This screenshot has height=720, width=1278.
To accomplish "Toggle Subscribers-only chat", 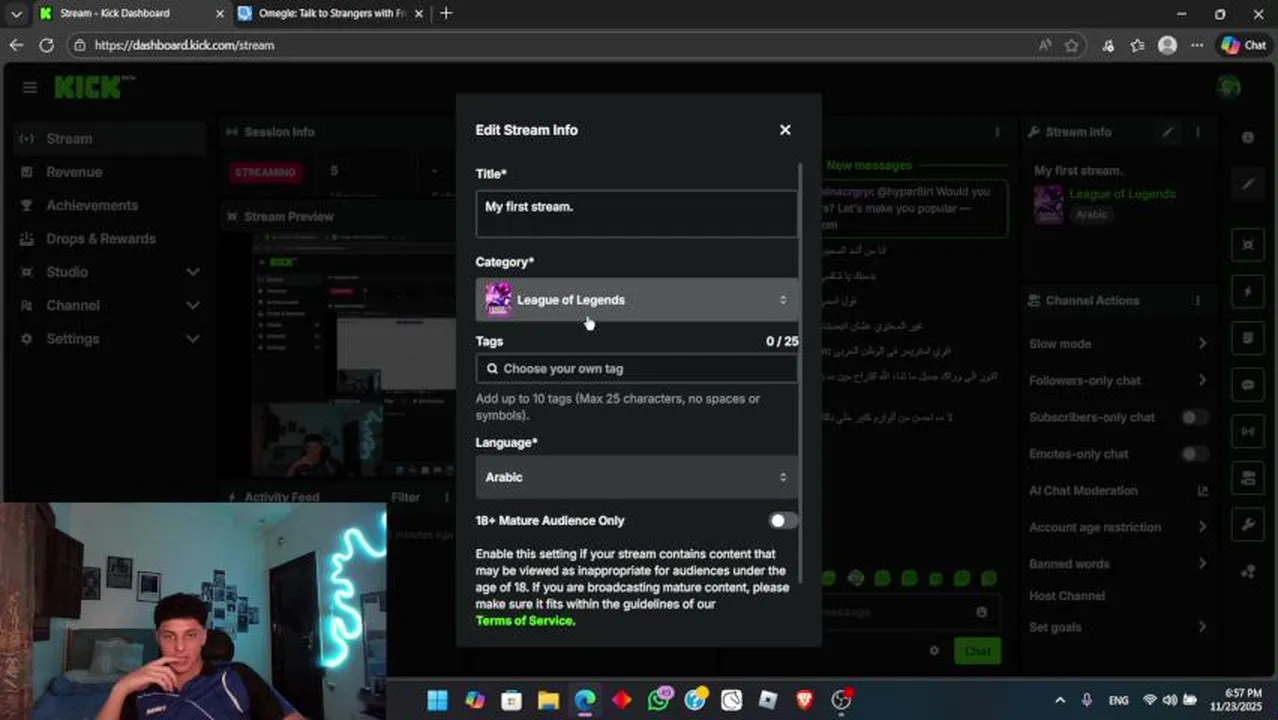I will point(1194,417).
